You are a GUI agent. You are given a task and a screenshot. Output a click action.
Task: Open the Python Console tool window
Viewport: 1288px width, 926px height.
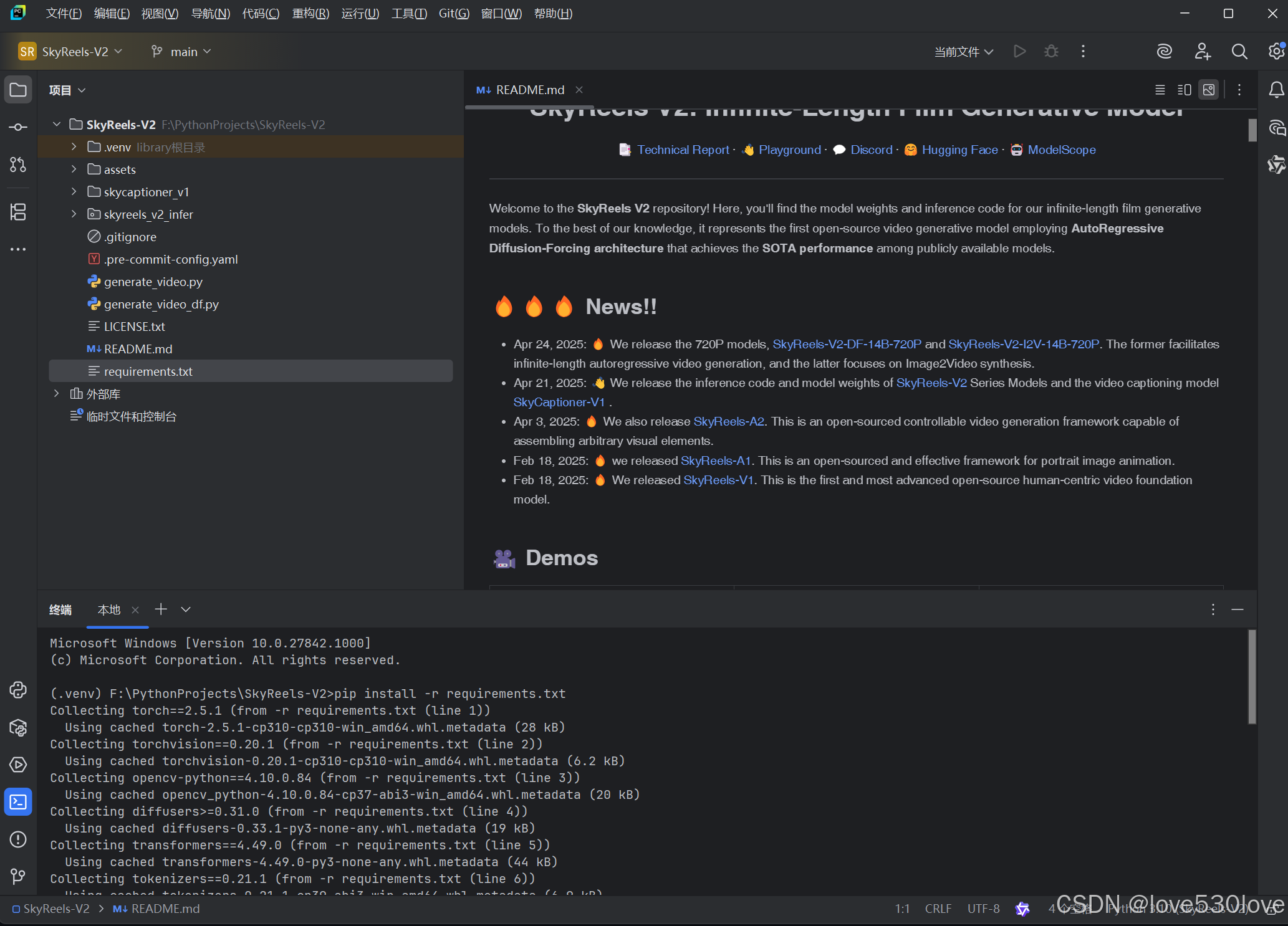click(x=18, y=690)
